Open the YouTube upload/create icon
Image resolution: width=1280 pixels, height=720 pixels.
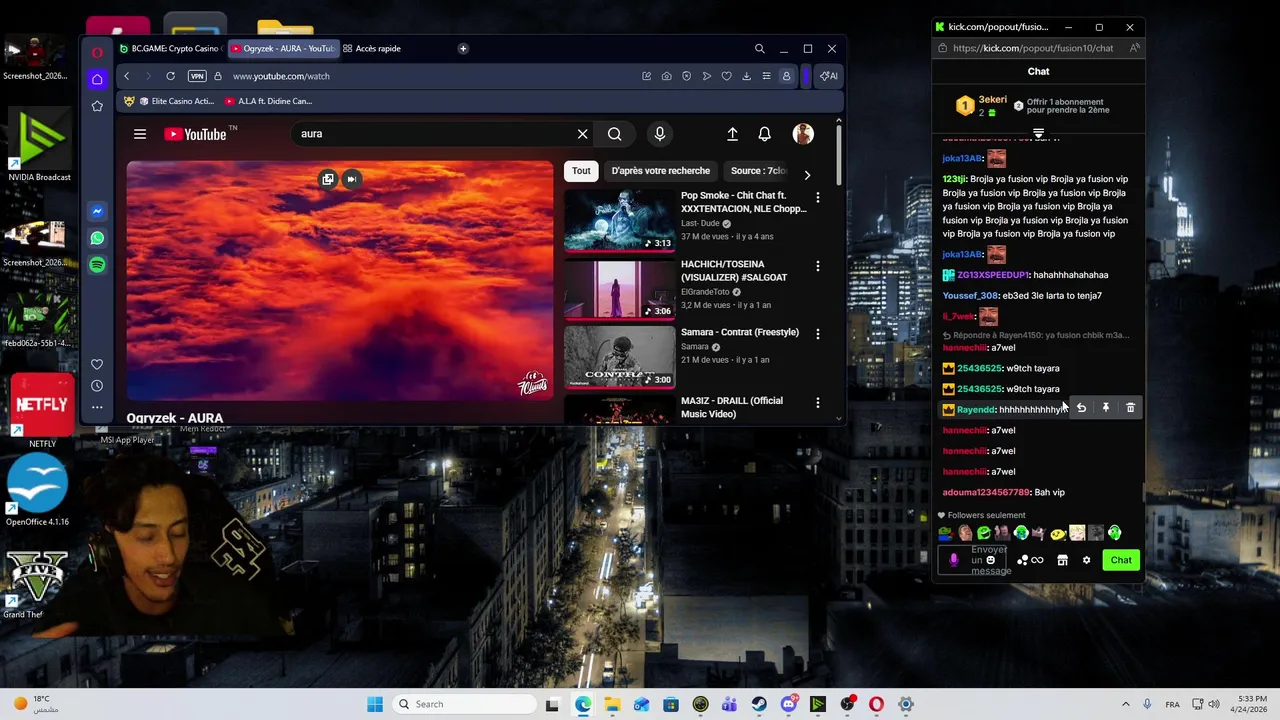(732, 134)
